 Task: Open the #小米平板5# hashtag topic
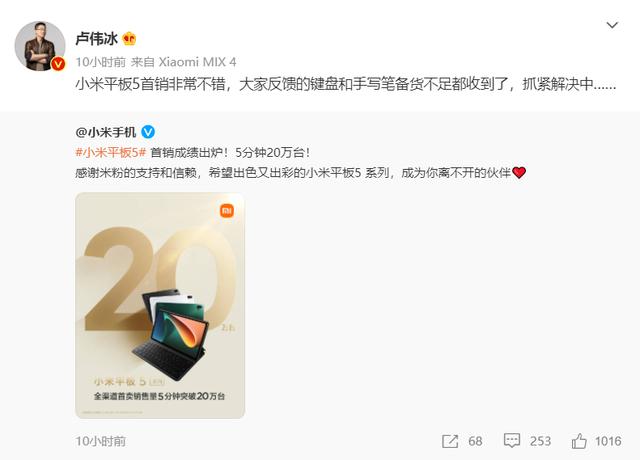tap(111, 153)
